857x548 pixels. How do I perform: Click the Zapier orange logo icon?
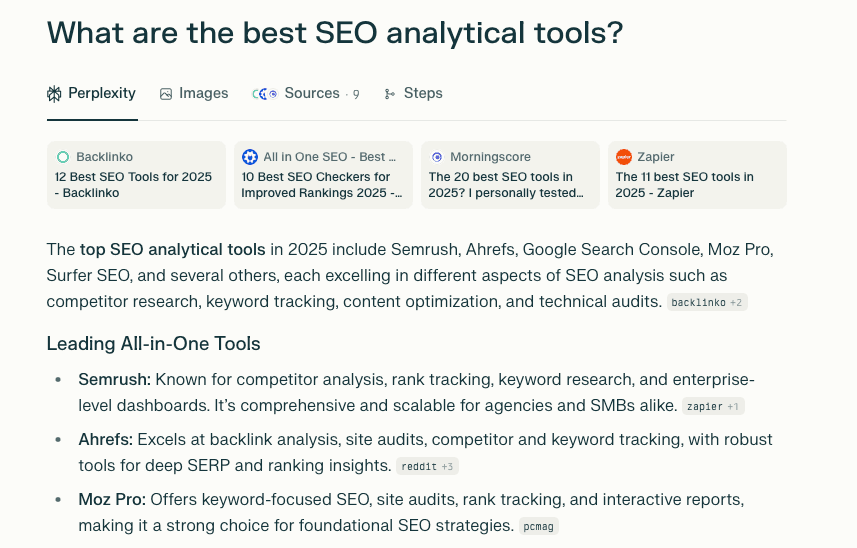tap(624, 157)
